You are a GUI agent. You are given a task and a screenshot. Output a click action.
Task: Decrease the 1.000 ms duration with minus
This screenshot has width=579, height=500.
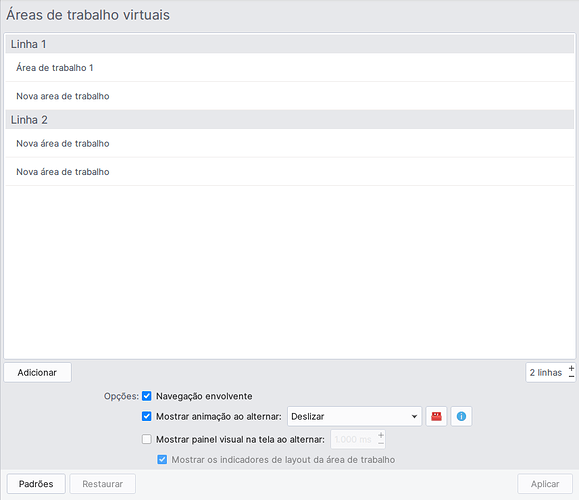point(381,444)
